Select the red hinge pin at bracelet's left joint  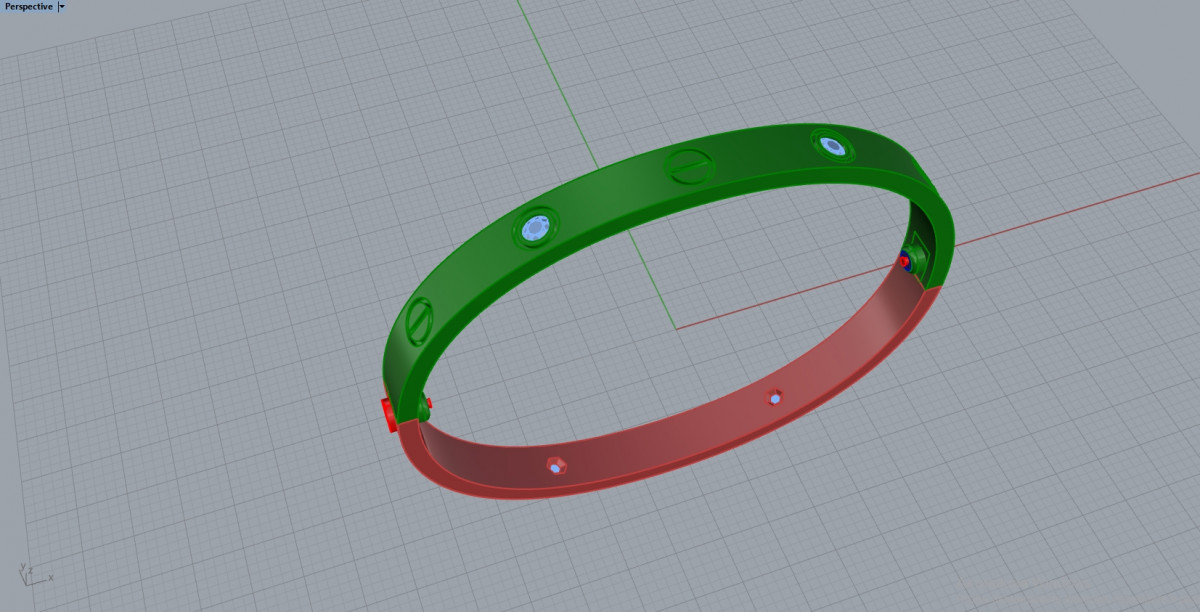(388, 414)
